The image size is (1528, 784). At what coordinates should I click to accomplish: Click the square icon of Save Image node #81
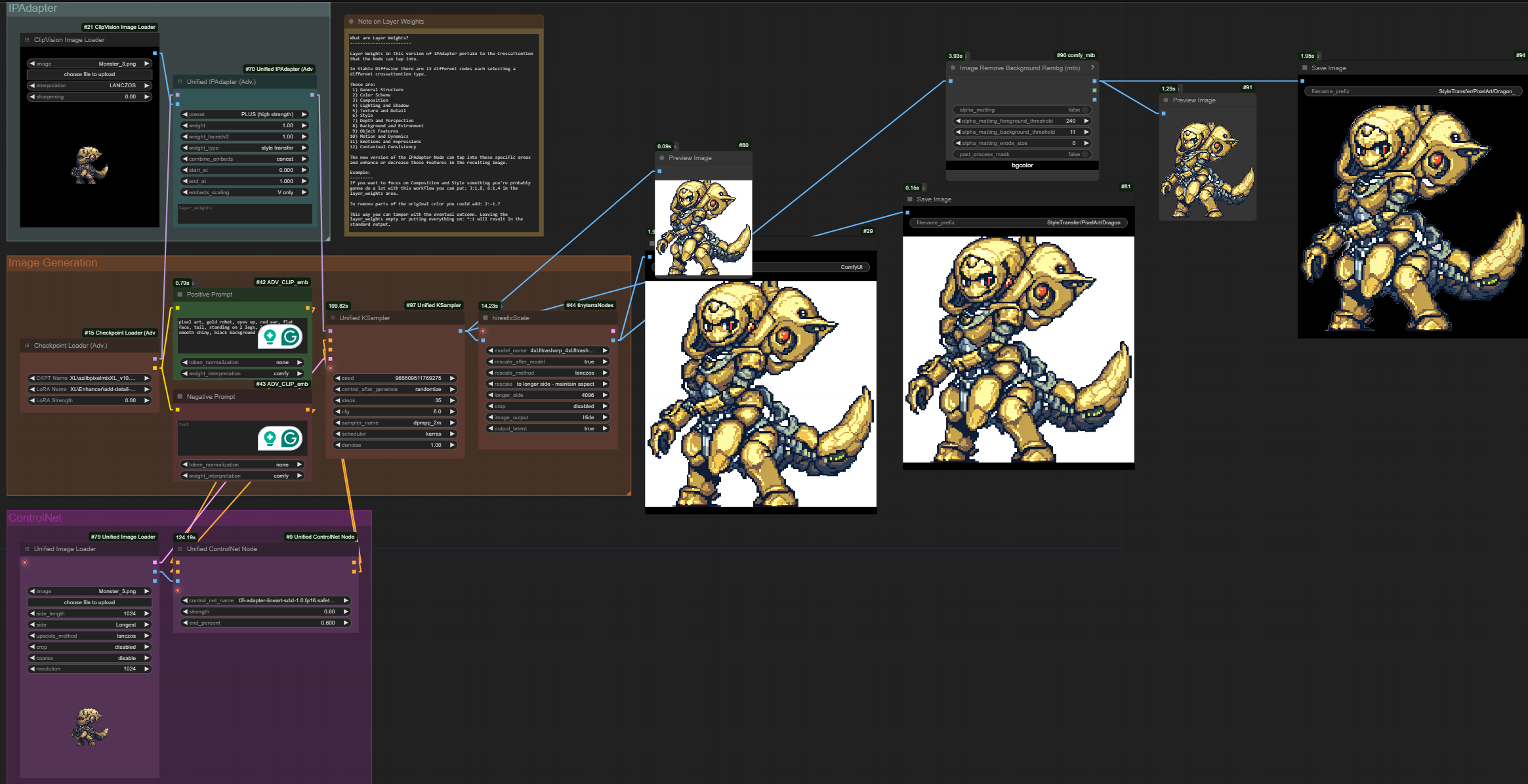pos(910,199)
